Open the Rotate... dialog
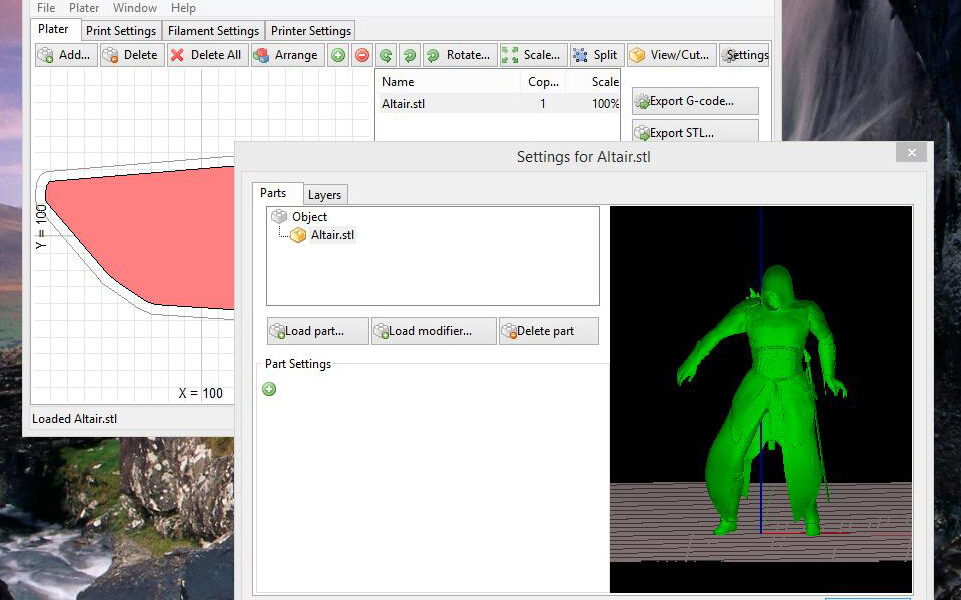This screenshot has height=600, width=961. coord(459,55)
